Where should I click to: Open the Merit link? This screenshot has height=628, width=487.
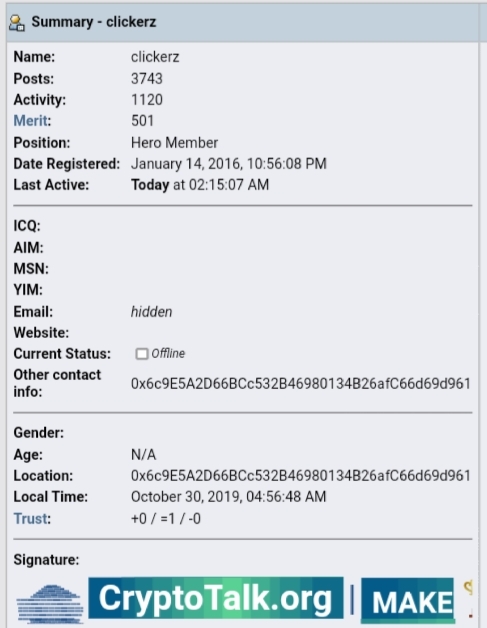(x=31, y=121)
